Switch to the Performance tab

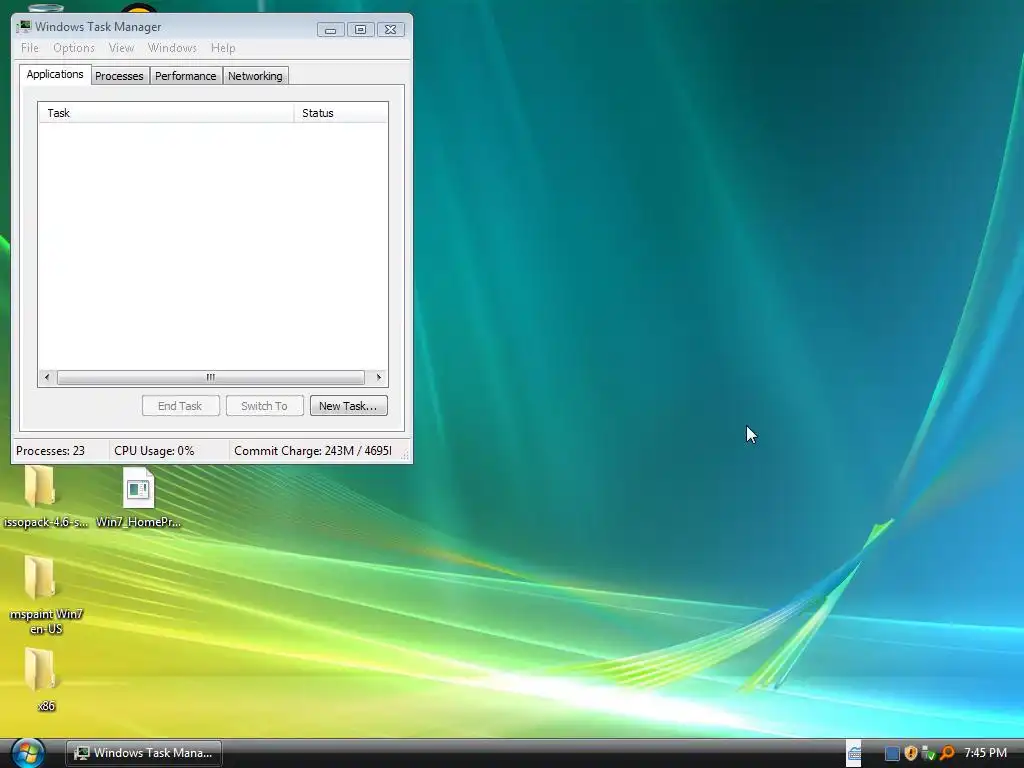185,76
